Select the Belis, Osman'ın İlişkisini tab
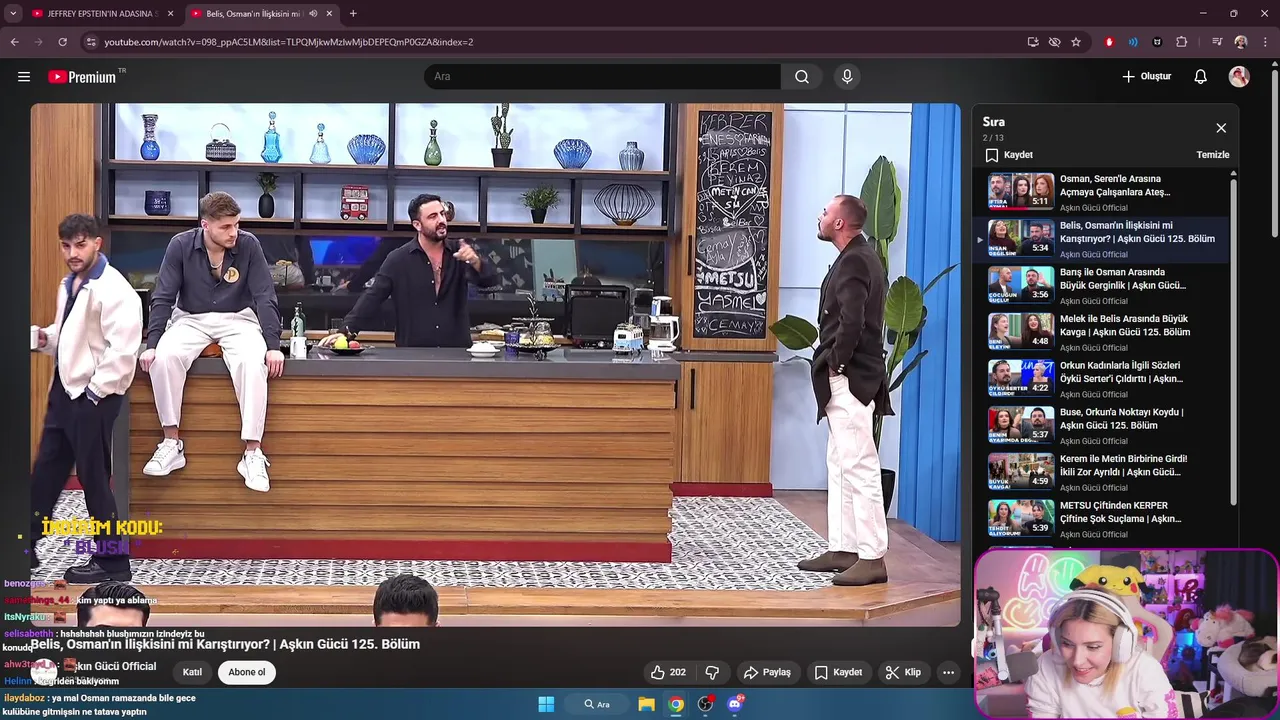 (252, 14)
